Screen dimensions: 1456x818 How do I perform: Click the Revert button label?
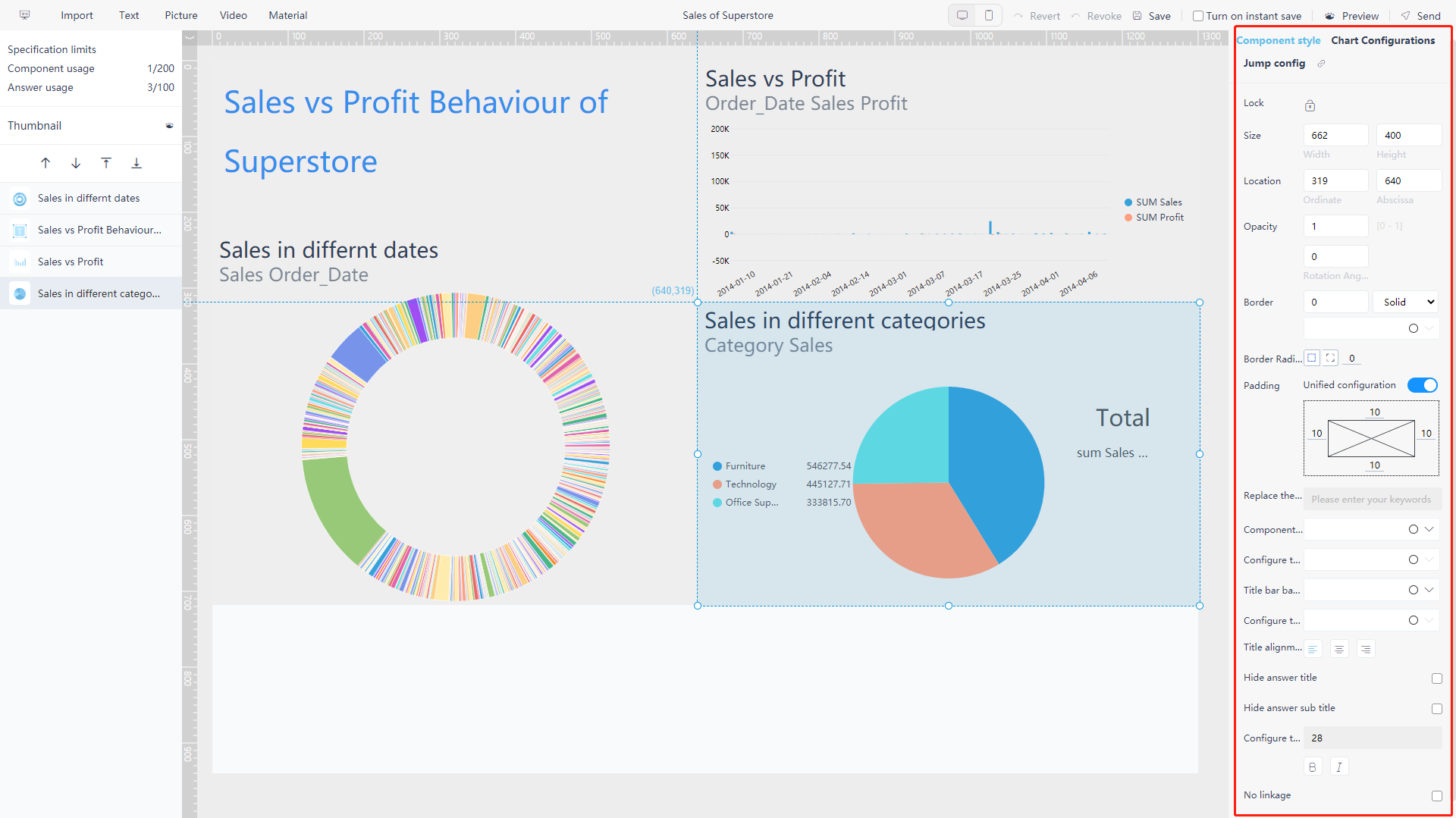[x=1045, y=16]
